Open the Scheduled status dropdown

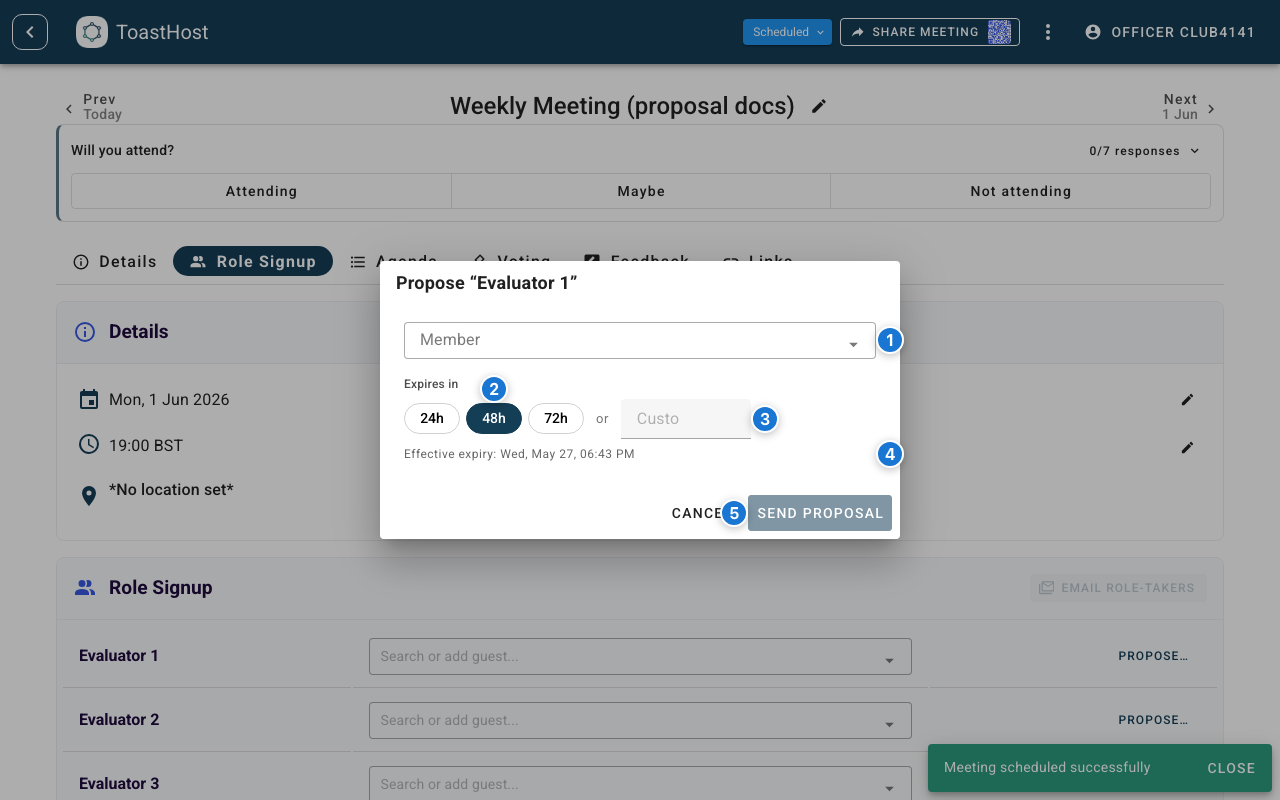point(787,32)
